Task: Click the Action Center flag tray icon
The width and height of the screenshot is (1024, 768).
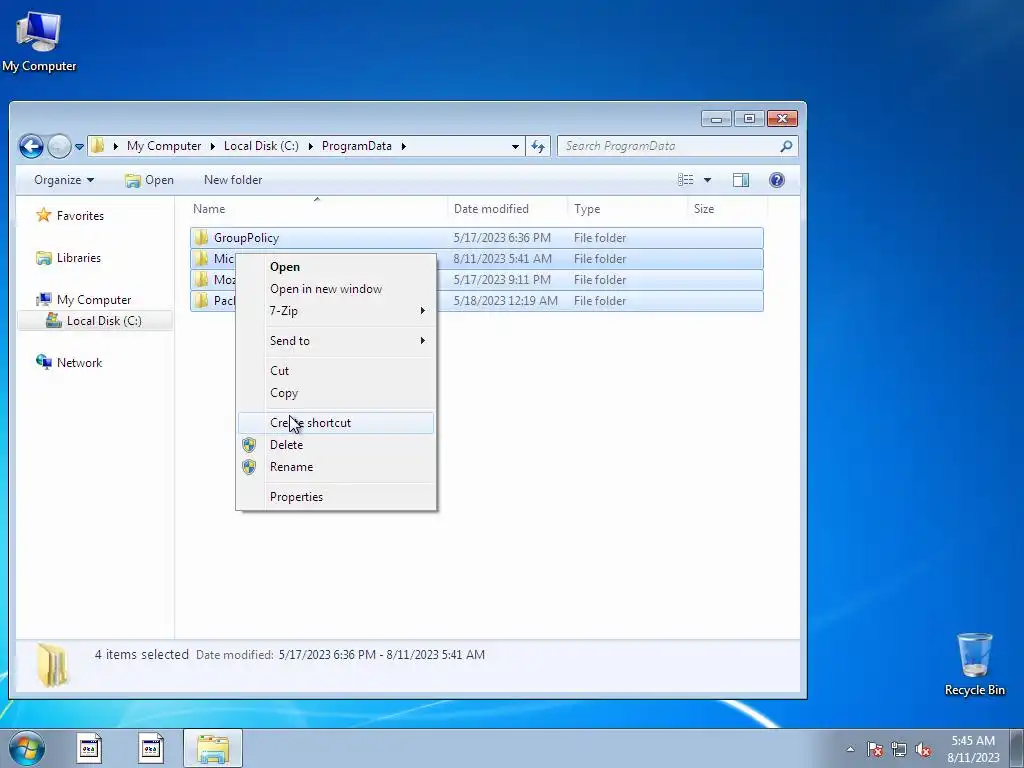Action: [875, 750]
